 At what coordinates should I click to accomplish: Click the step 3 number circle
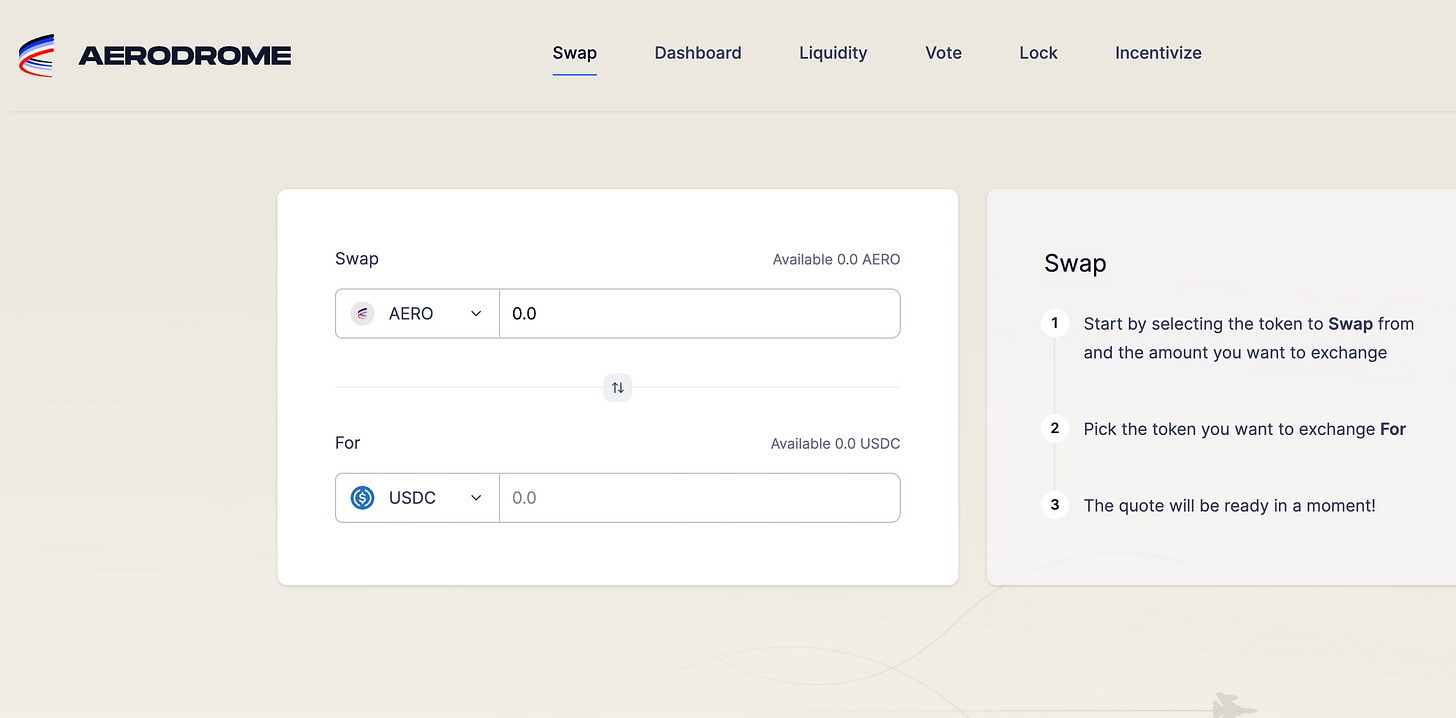click(x=1055, y=505)
